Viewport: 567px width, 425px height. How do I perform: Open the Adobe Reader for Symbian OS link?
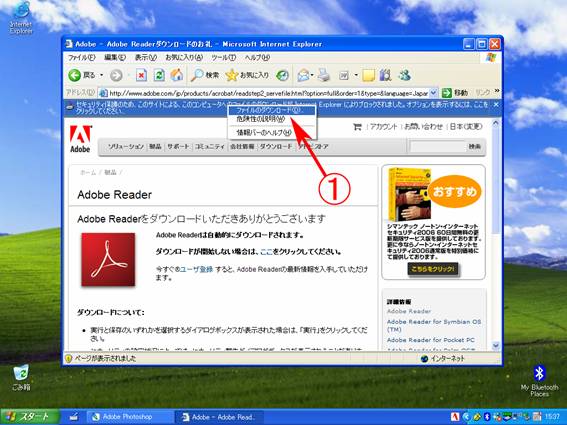tap(434, 325)
